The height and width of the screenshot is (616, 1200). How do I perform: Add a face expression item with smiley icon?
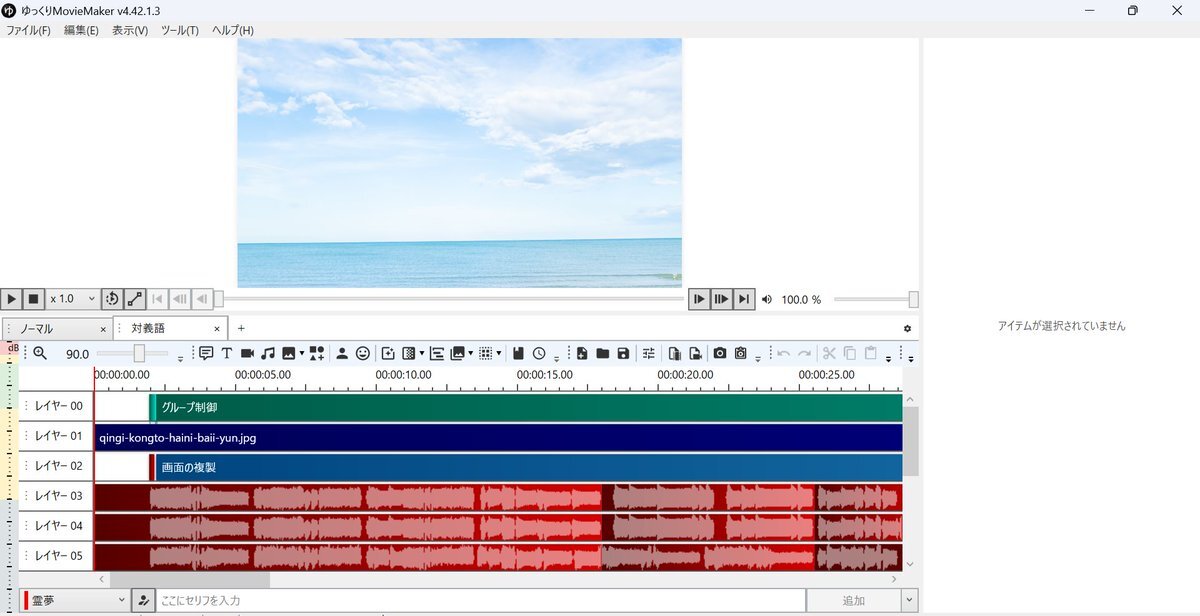pyautogui.click(x=363, y=353)
